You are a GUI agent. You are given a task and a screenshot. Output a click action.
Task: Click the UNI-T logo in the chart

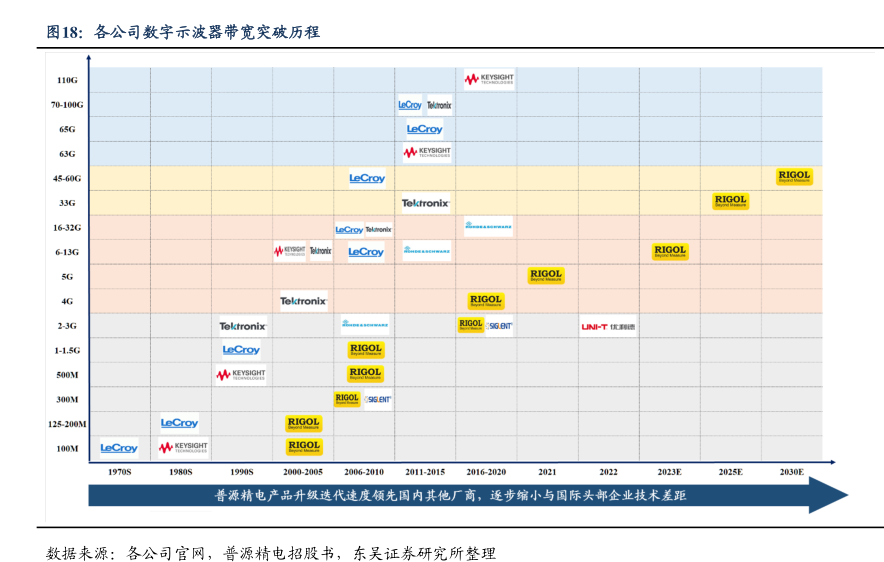(608, 326)
